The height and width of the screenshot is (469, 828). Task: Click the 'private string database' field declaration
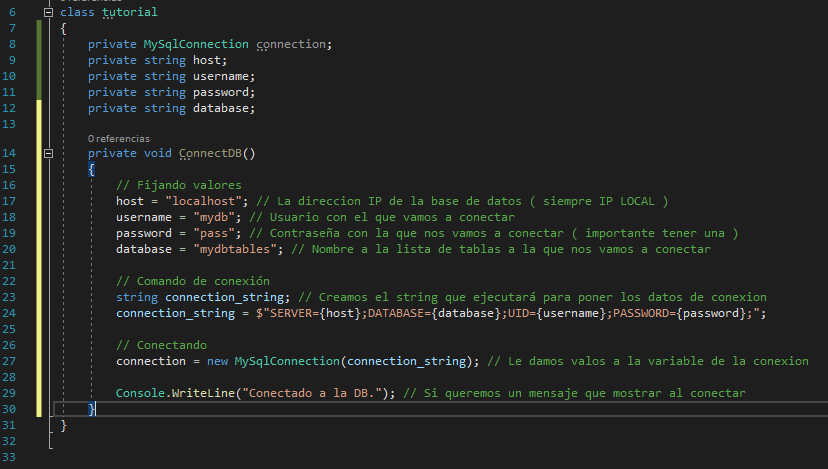tap(171, 108)
